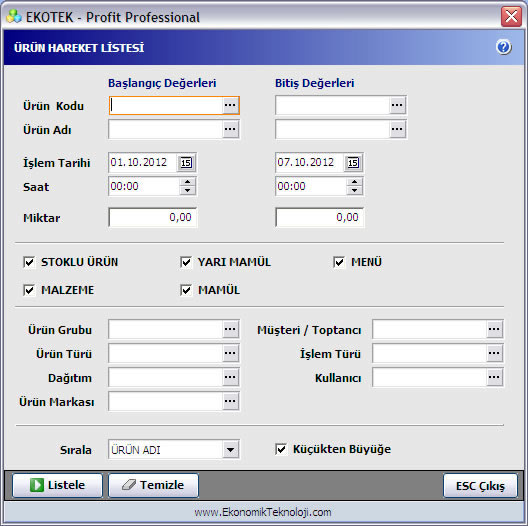
Task: Open Kullanıcı lookup button
Action: pyautogui.click(x=494, y=377)
